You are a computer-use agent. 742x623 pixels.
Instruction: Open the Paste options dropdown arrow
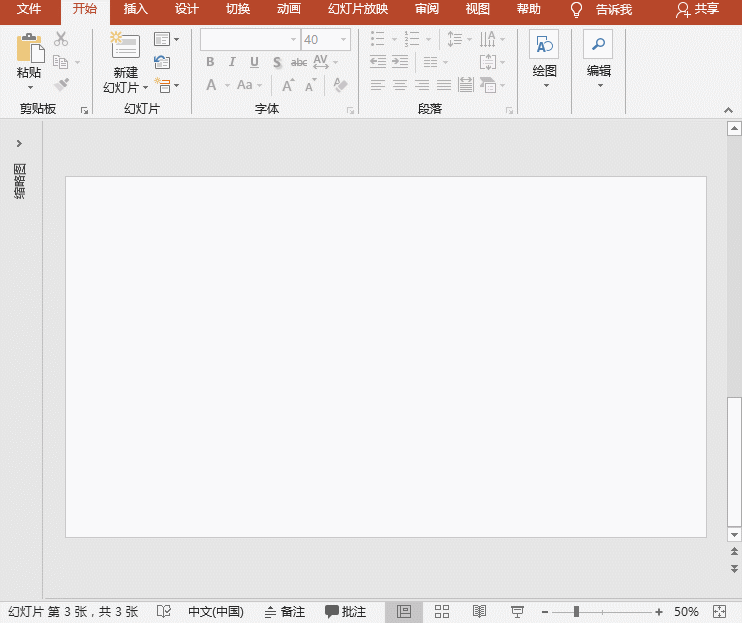(30, 88)
